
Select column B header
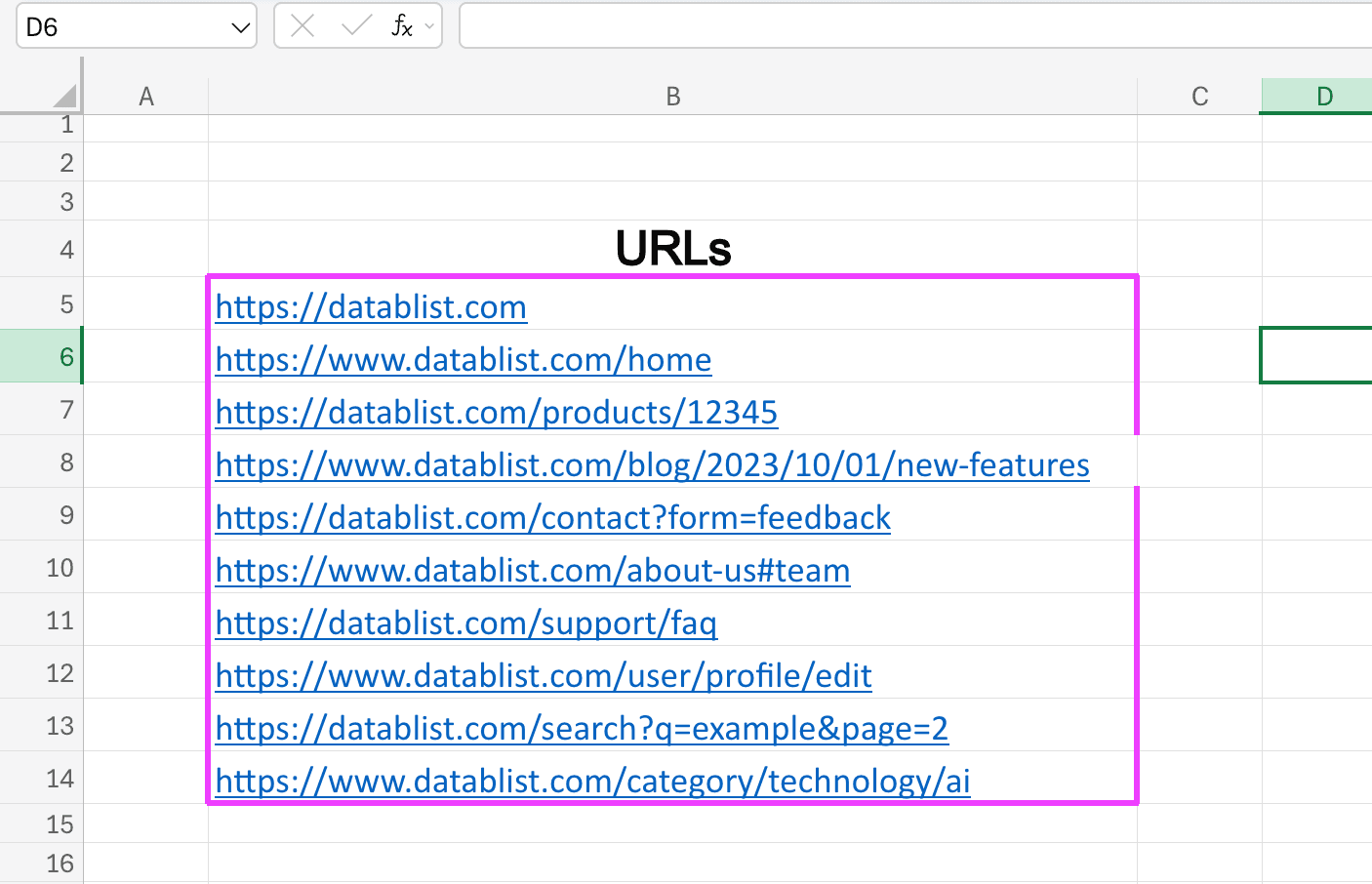[672, 97]
